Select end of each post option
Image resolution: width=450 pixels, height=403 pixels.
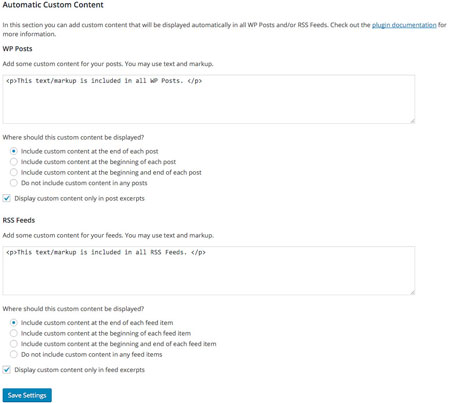pyautogui.click(x=13, y=151)
